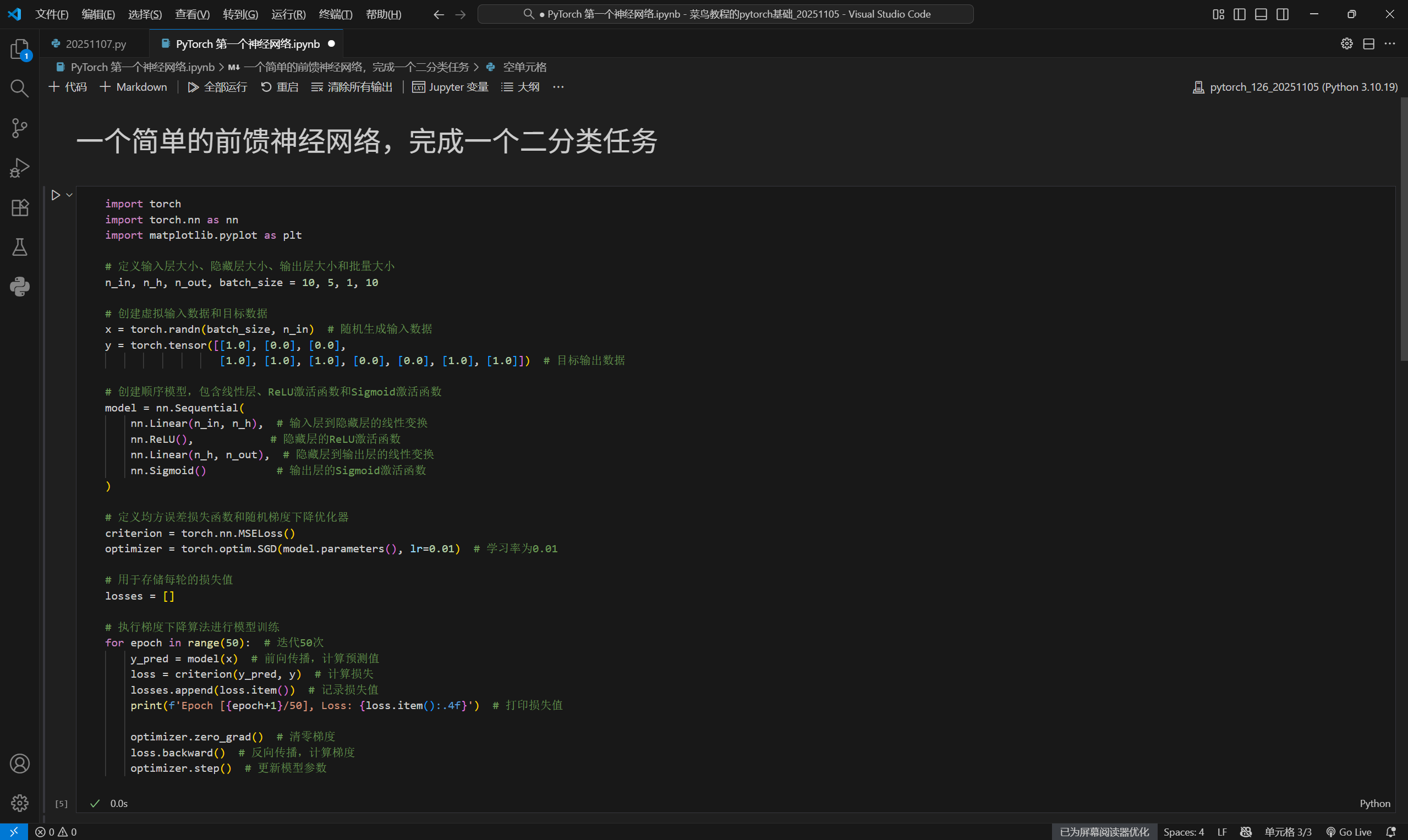This screenshot has height=840, width=1408.
Task: Select the pytorch_126_20251105 kernel picker
Action: 1295,86
